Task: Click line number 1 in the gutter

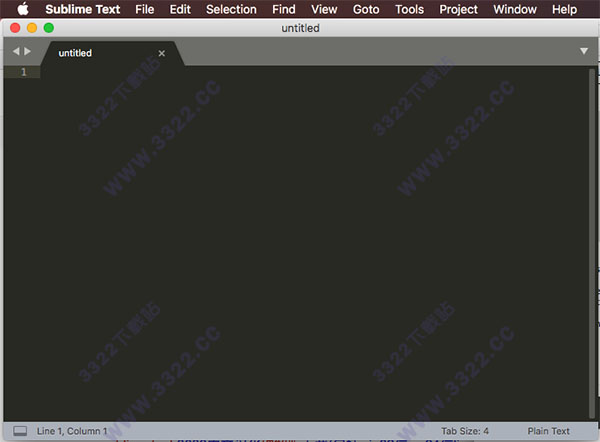Action: [23, 72]
